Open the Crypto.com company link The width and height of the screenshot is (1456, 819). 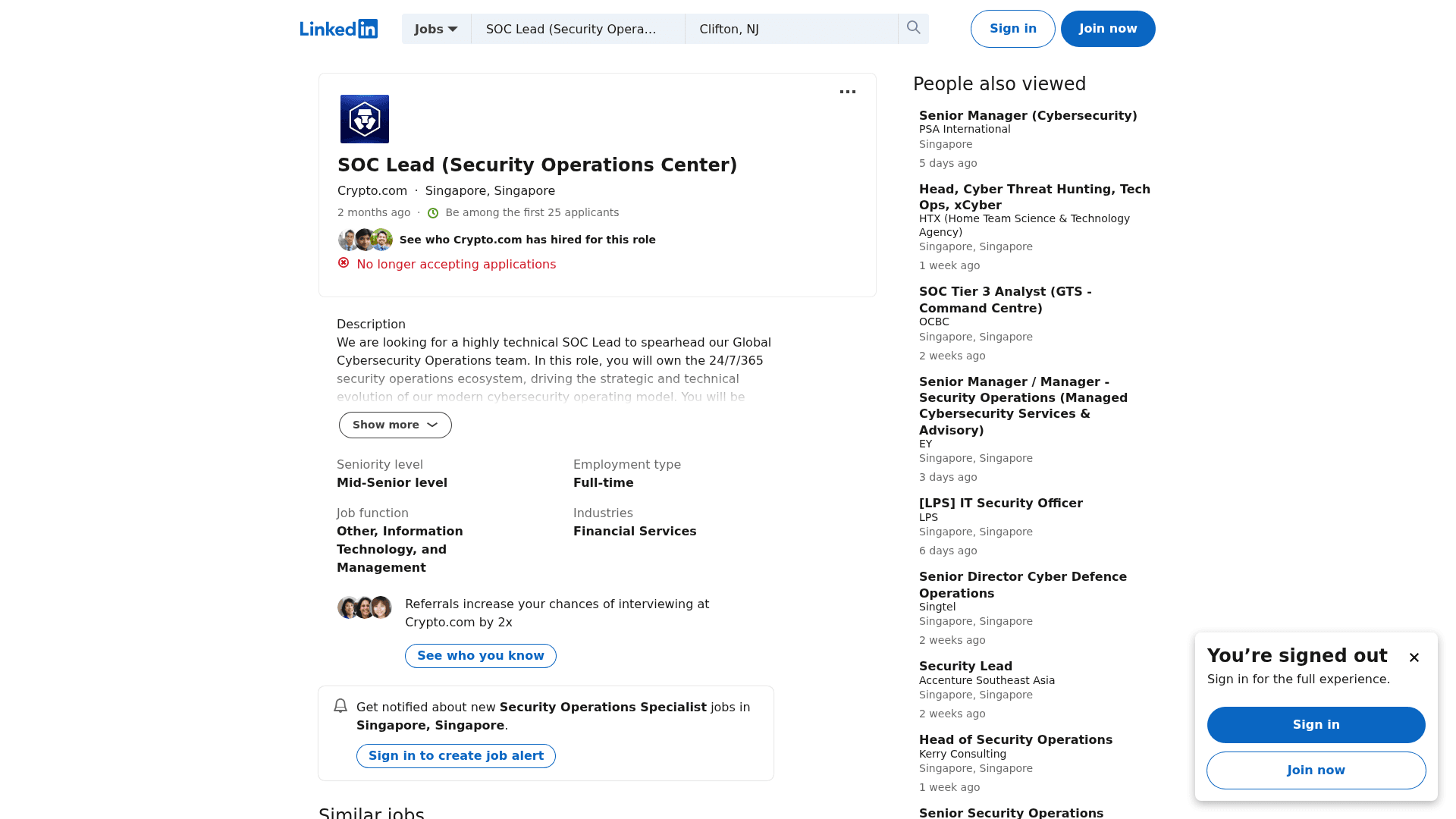[372, 191]
